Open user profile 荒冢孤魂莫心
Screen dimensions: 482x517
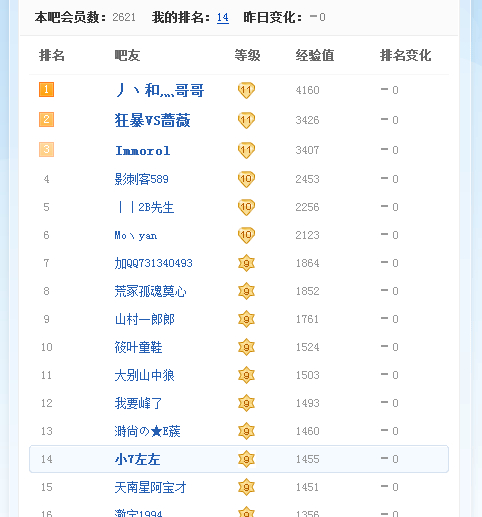pos(150,291)
